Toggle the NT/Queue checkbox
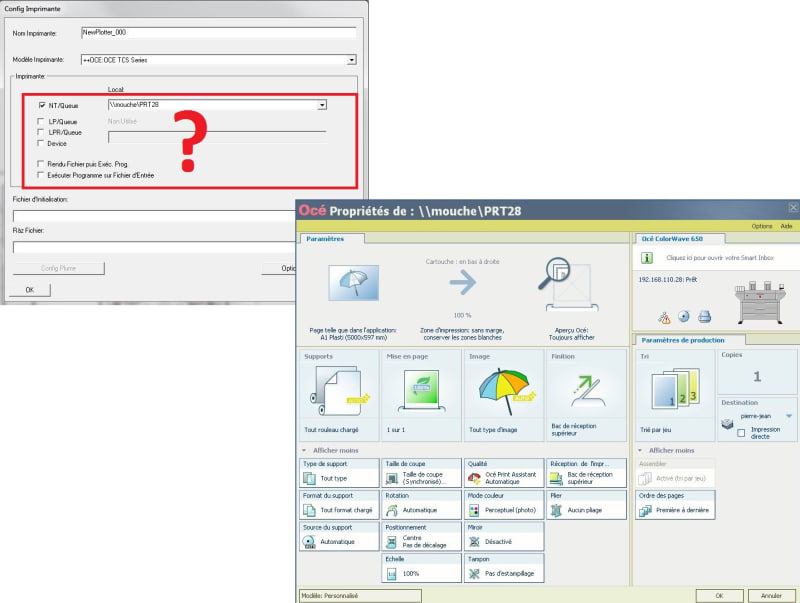Viewport: 800px width, 603px height. click(x=42, y=105)
